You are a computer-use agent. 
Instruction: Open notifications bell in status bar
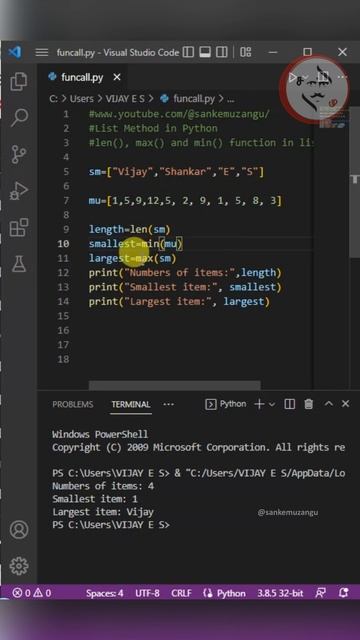[343, 593]
